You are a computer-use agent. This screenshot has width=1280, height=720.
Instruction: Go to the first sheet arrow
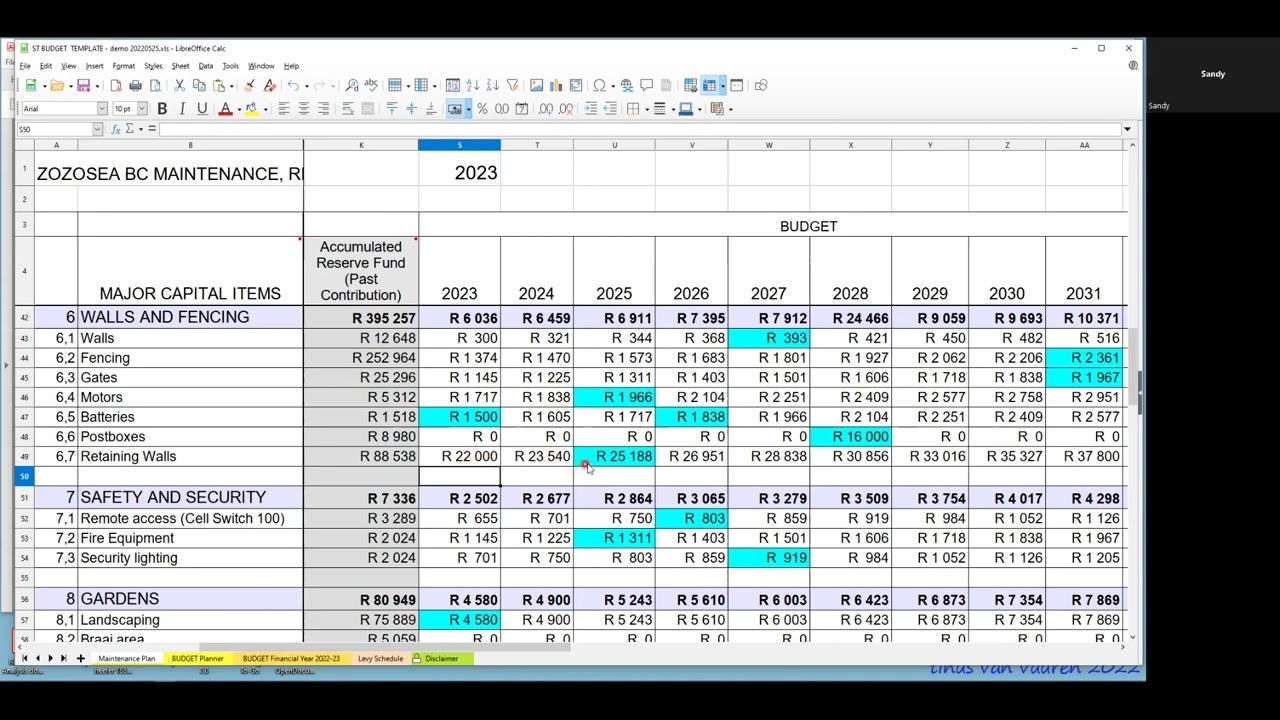tap(24, 658)
